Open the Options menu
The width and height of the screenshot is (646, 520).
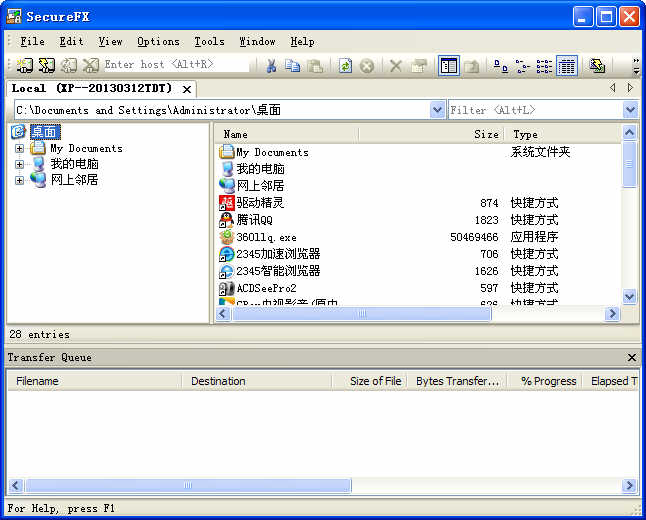pos(158,41)
